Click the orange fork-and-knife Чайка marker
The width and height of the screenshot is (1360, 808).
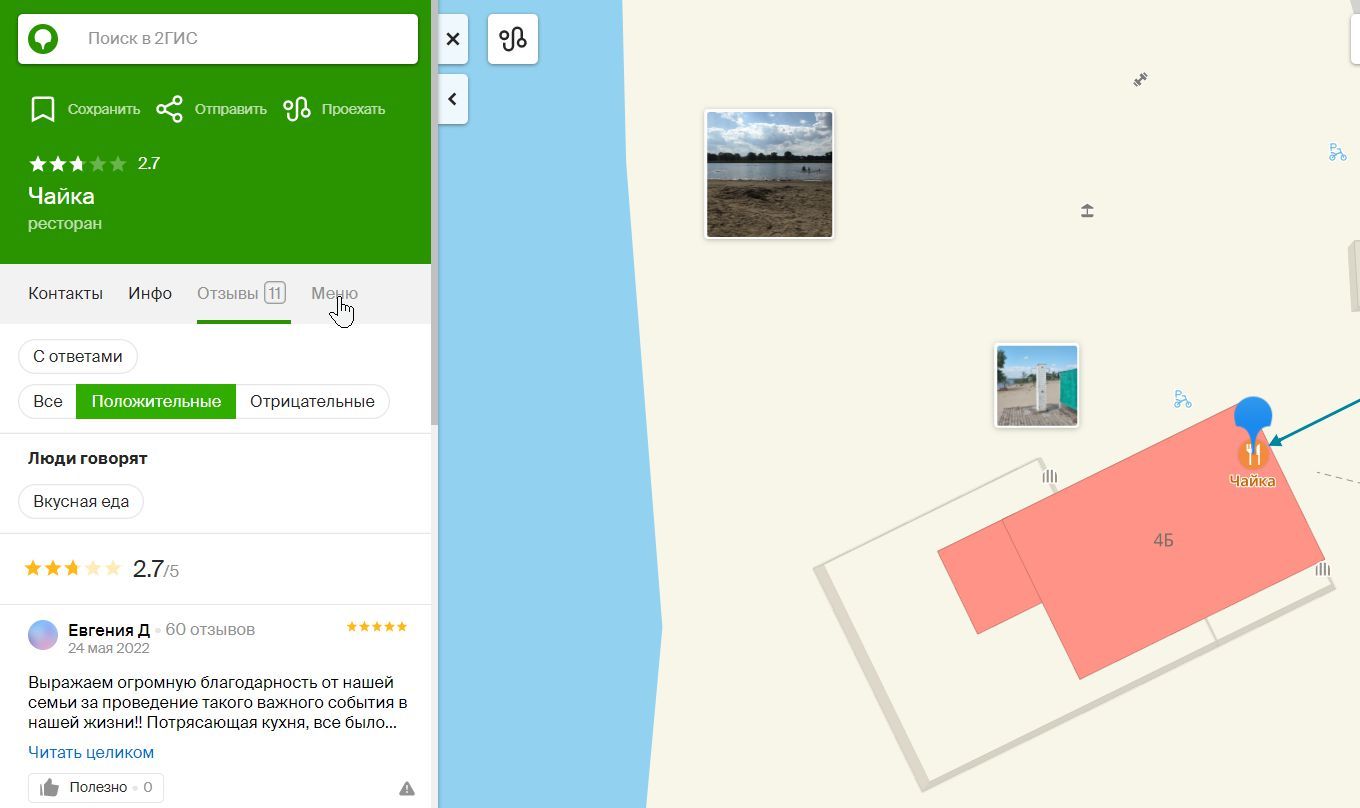tap(1252, 454)
